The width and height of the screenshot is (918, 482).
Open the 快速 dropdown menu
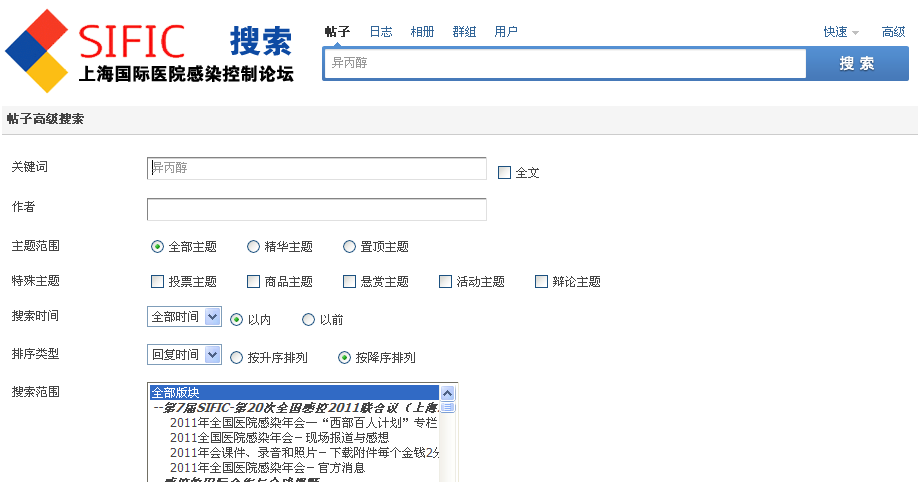(x=840, y=32)
